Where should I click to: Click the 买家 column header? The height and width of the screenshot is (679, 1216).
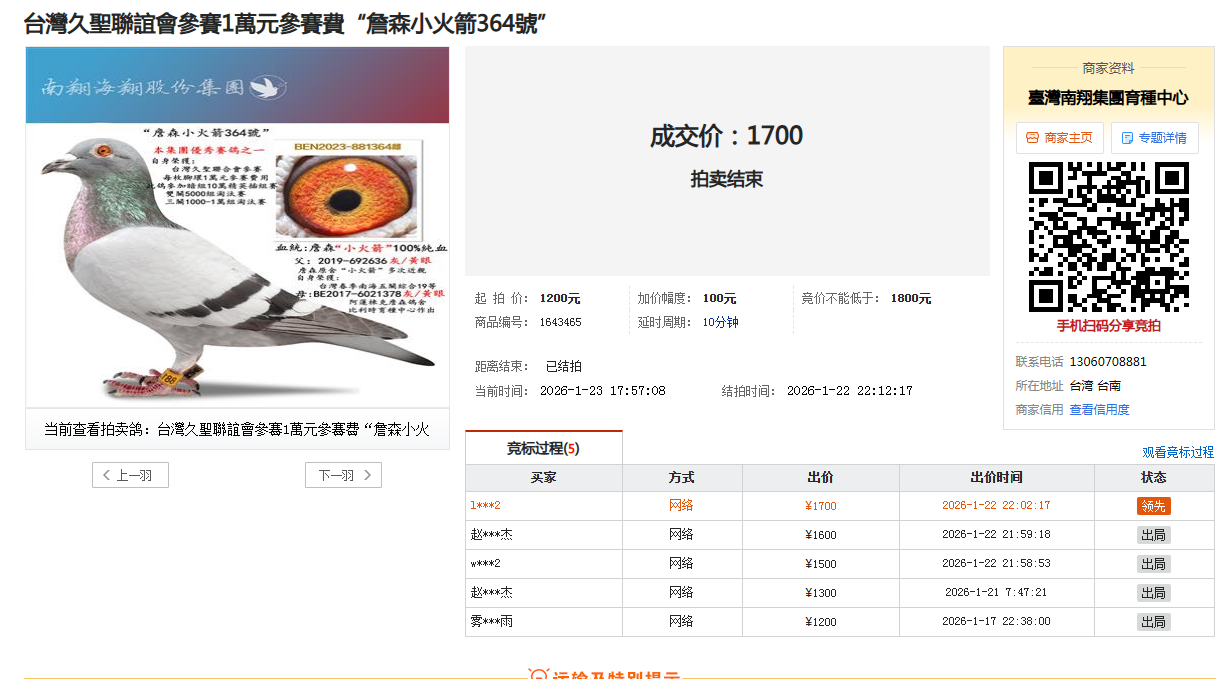click(543, 478)
